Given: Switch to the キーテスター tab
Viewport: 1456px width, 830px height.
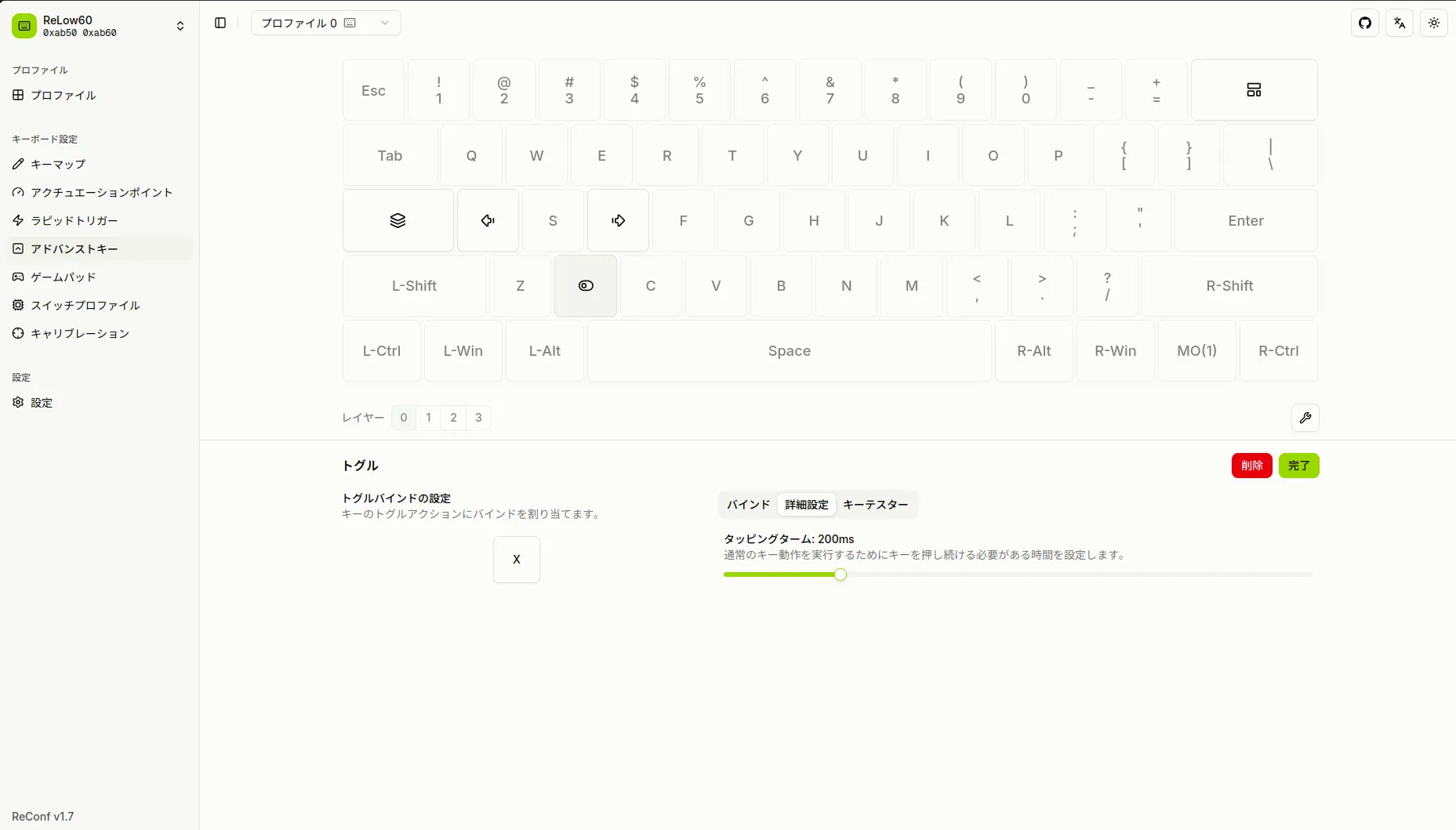Looking at the screenshot, I should click(x=875, y=505).
